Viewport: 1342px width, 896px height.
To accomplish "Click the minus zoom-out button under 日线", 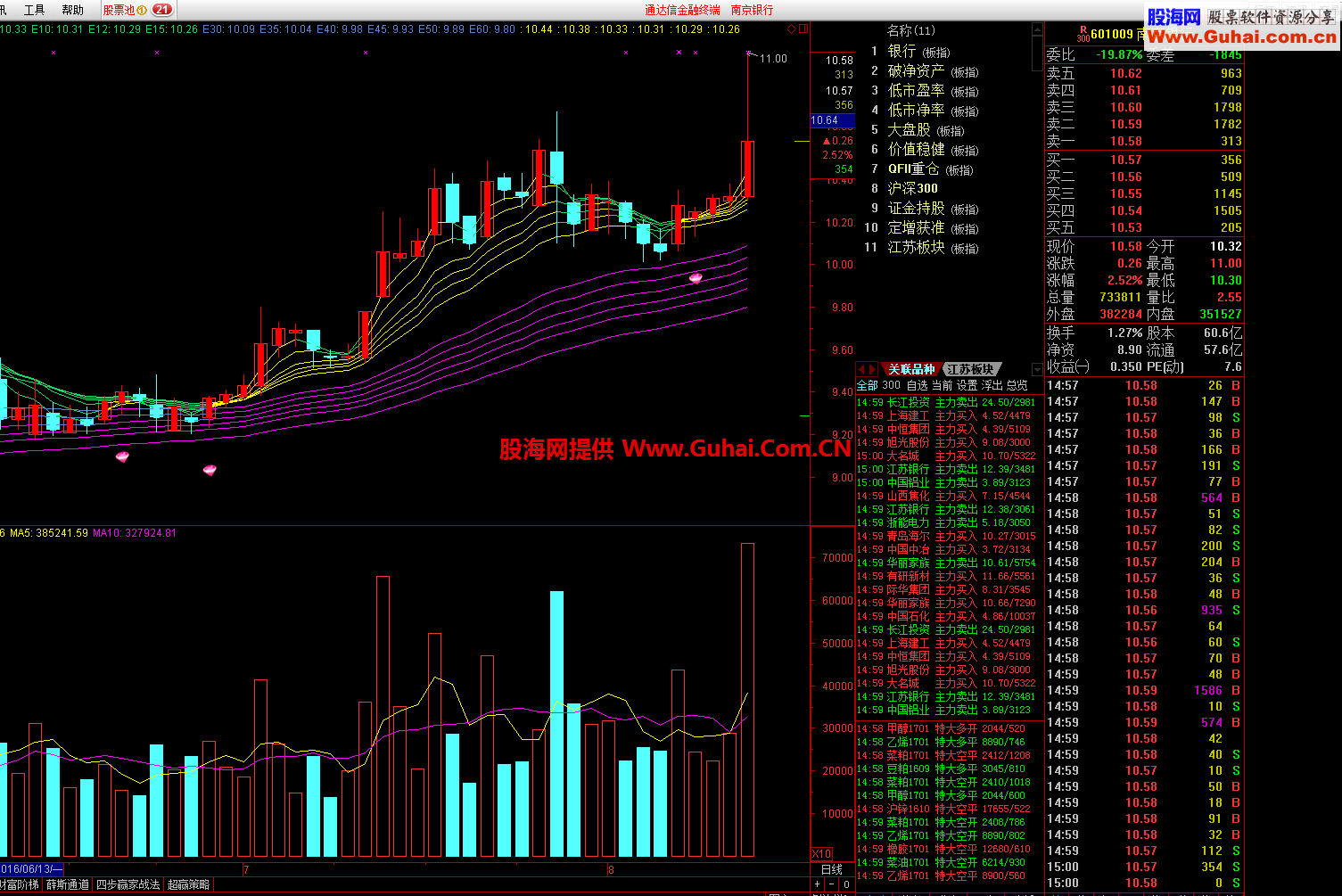I will click(831, 884).
